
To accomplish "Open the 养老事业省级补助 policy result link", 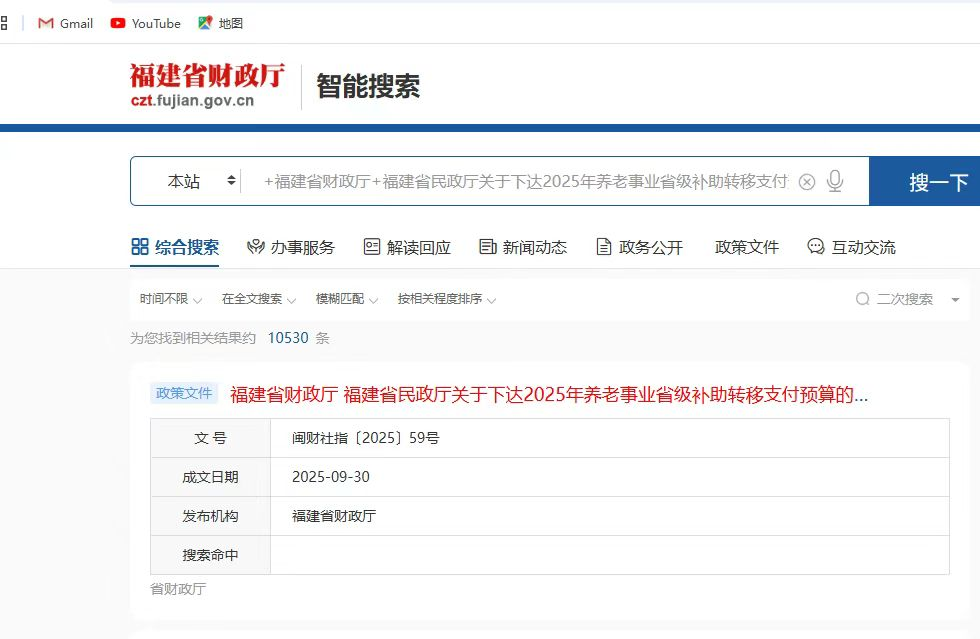I will (548, 394).
